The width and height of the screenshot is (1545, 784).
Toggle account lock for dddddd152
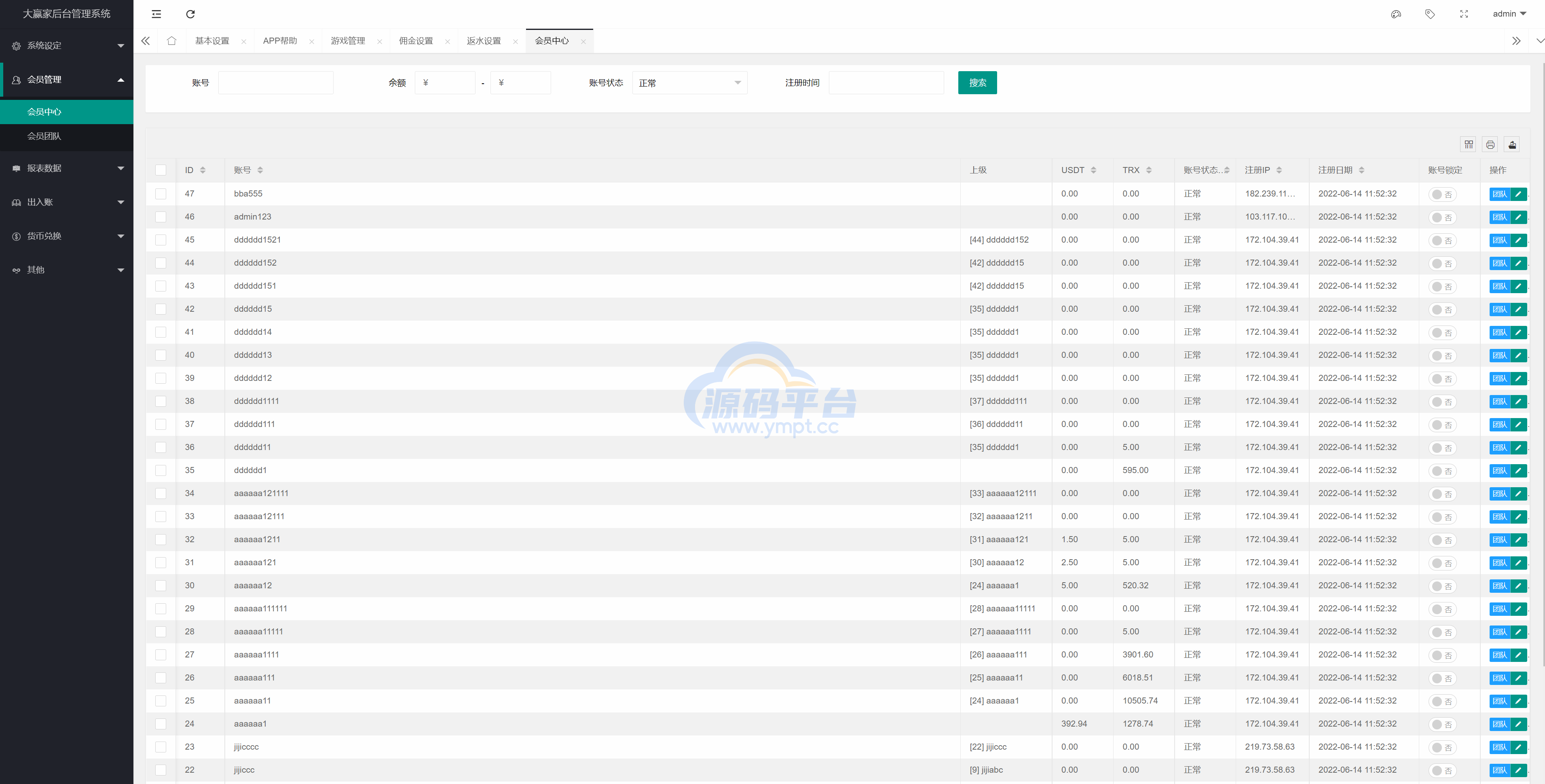tap(1442, 263)
